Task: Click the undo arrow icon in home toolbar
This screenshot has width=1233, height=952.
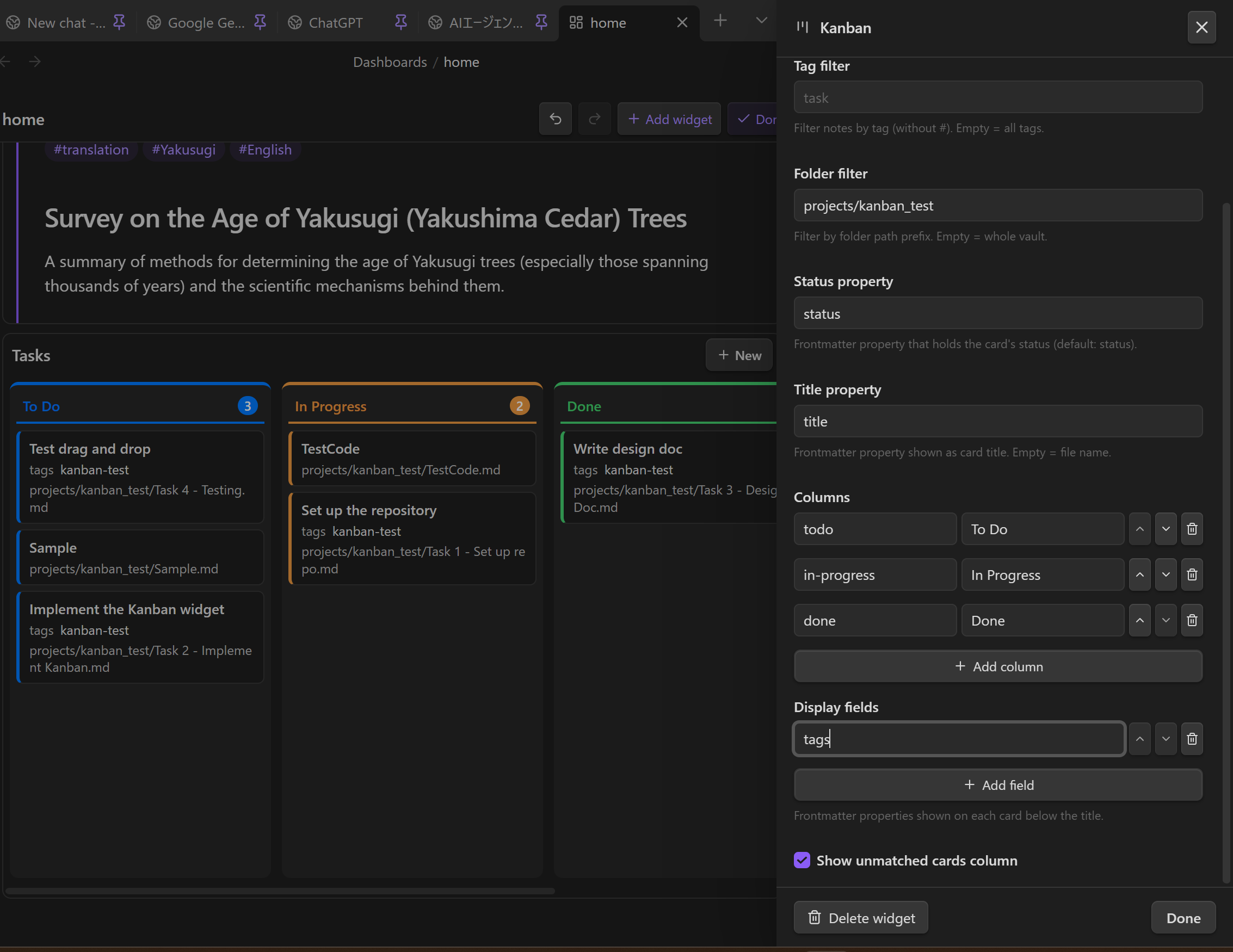Action: tap(555, 119)
